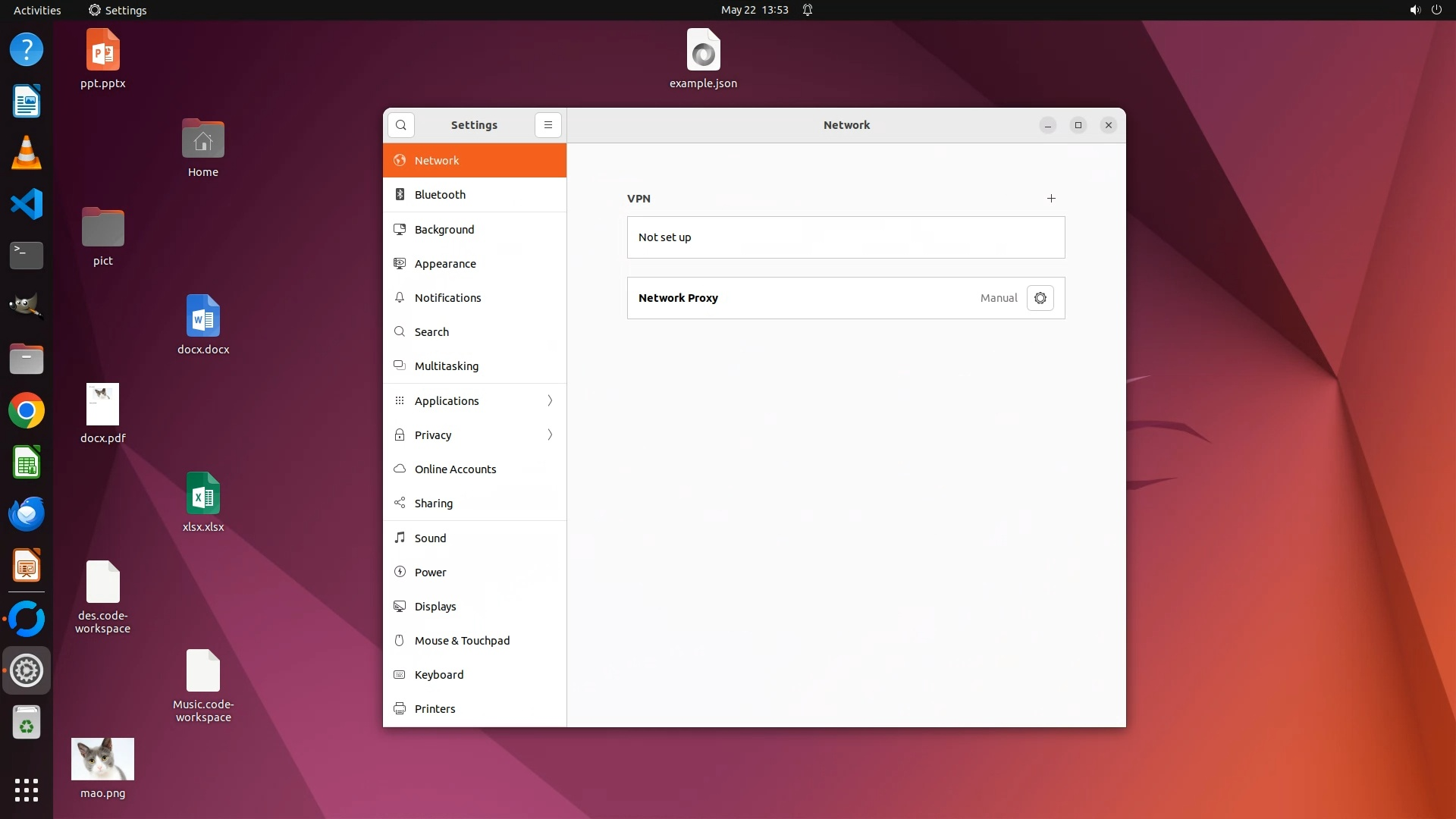This screenshot has height=819, width=1456.
Task: Add a VPN with the plus icon
Action: tap(1051, 199)
